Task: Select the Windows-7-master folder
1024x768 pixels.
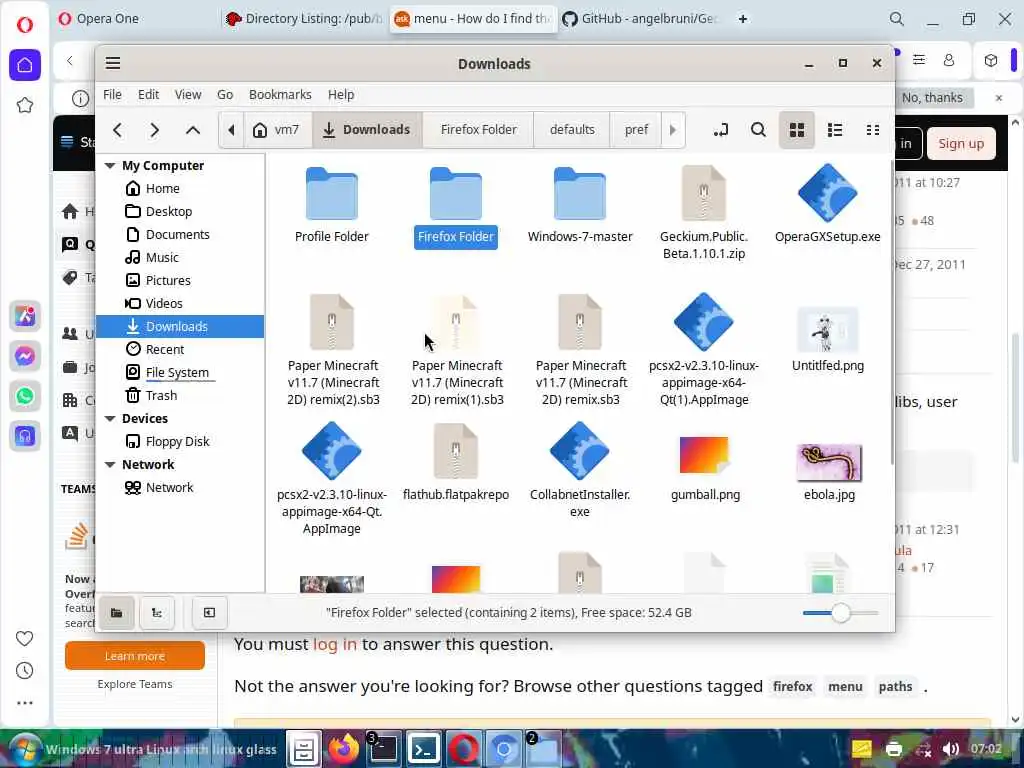Action: coord(580,195)
